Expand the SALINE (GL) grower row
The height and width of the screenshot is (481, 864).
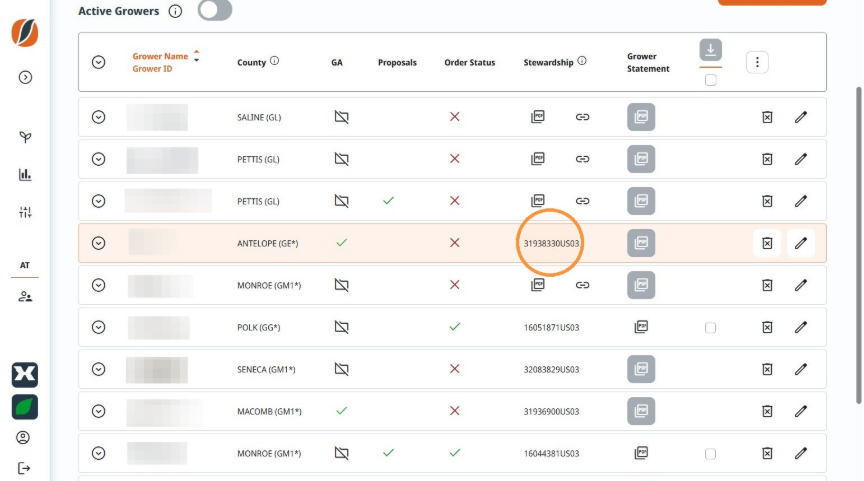coord(99,117)
